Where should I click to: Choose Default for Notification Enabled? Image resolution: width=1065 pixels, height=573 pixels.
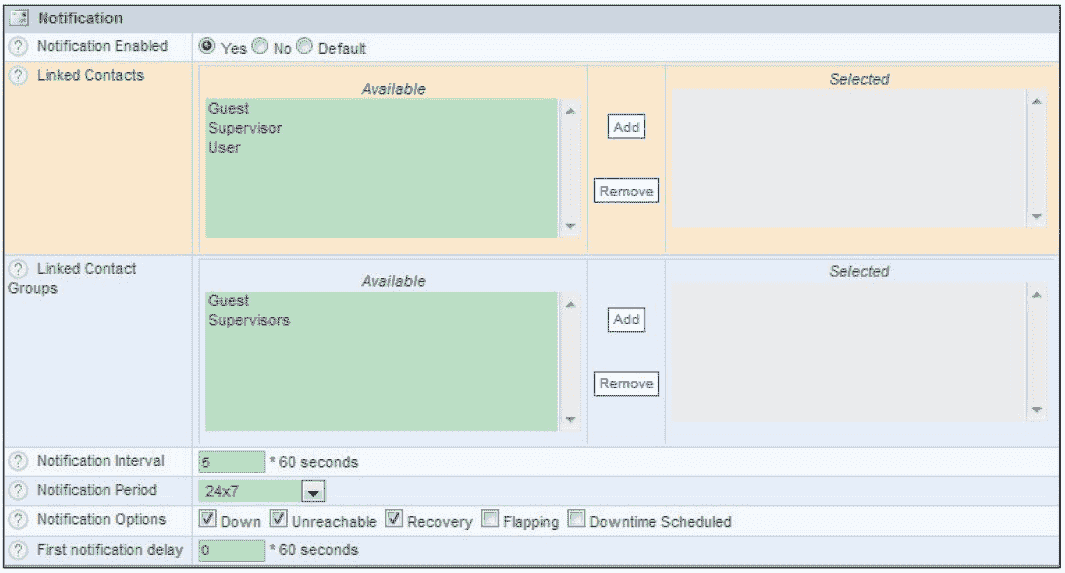click(x=304, y=47)
